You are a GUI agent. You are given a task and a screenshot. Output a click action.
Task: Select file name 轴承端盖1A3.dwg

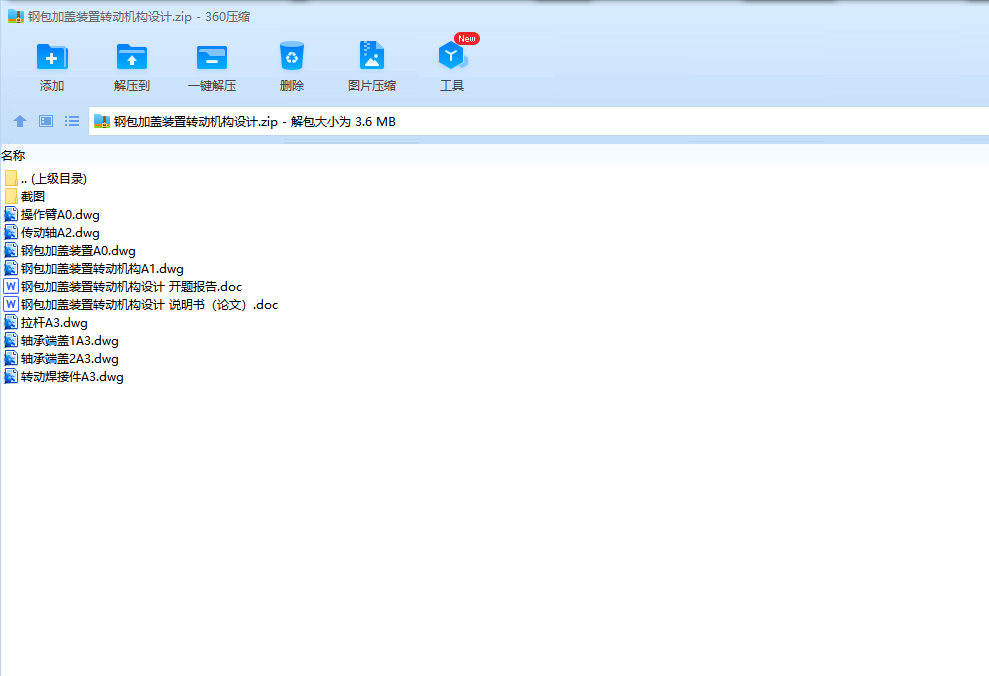(69, 341)
